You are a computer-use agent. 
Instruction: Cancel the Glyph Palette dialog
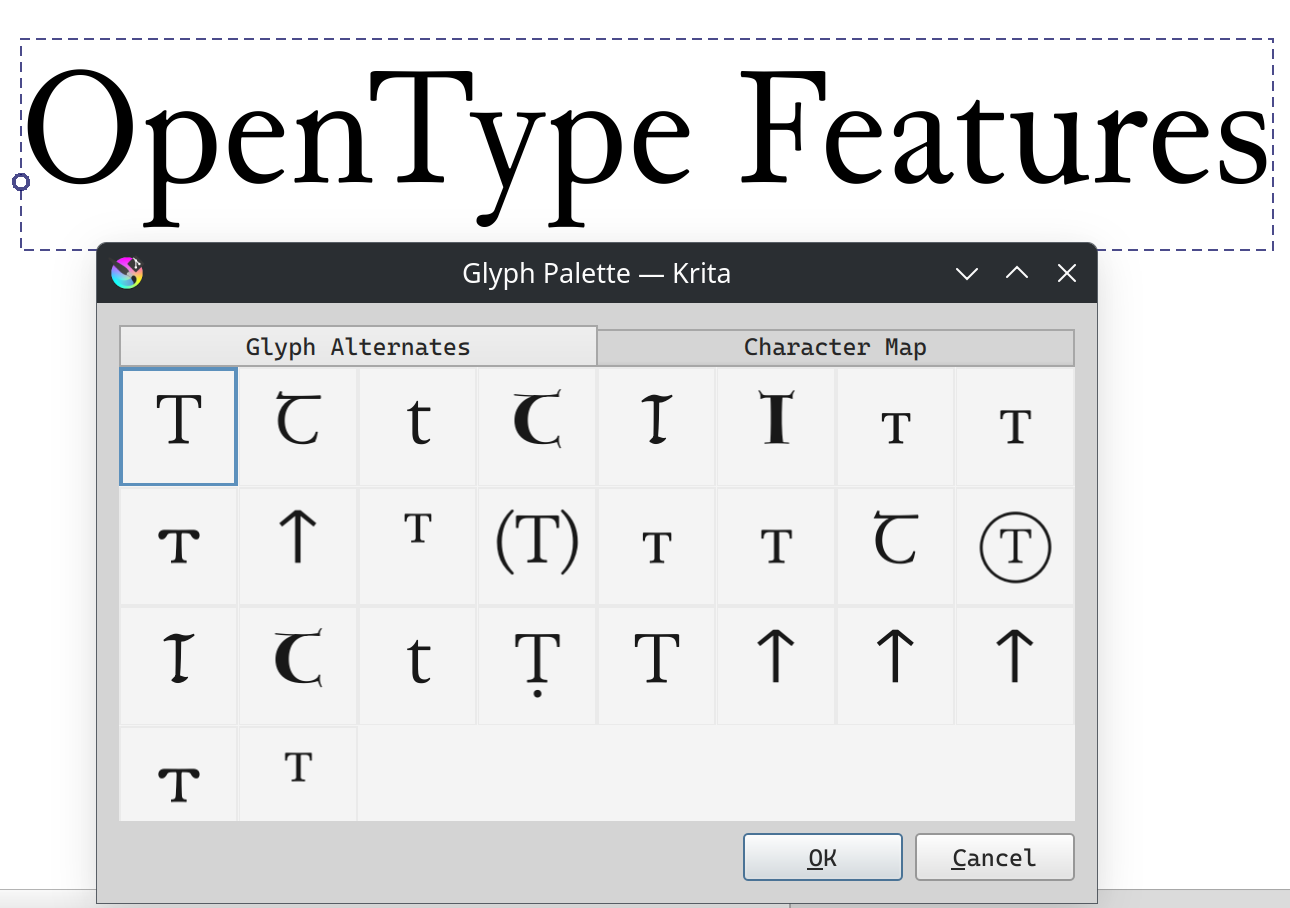coord(994,858)
